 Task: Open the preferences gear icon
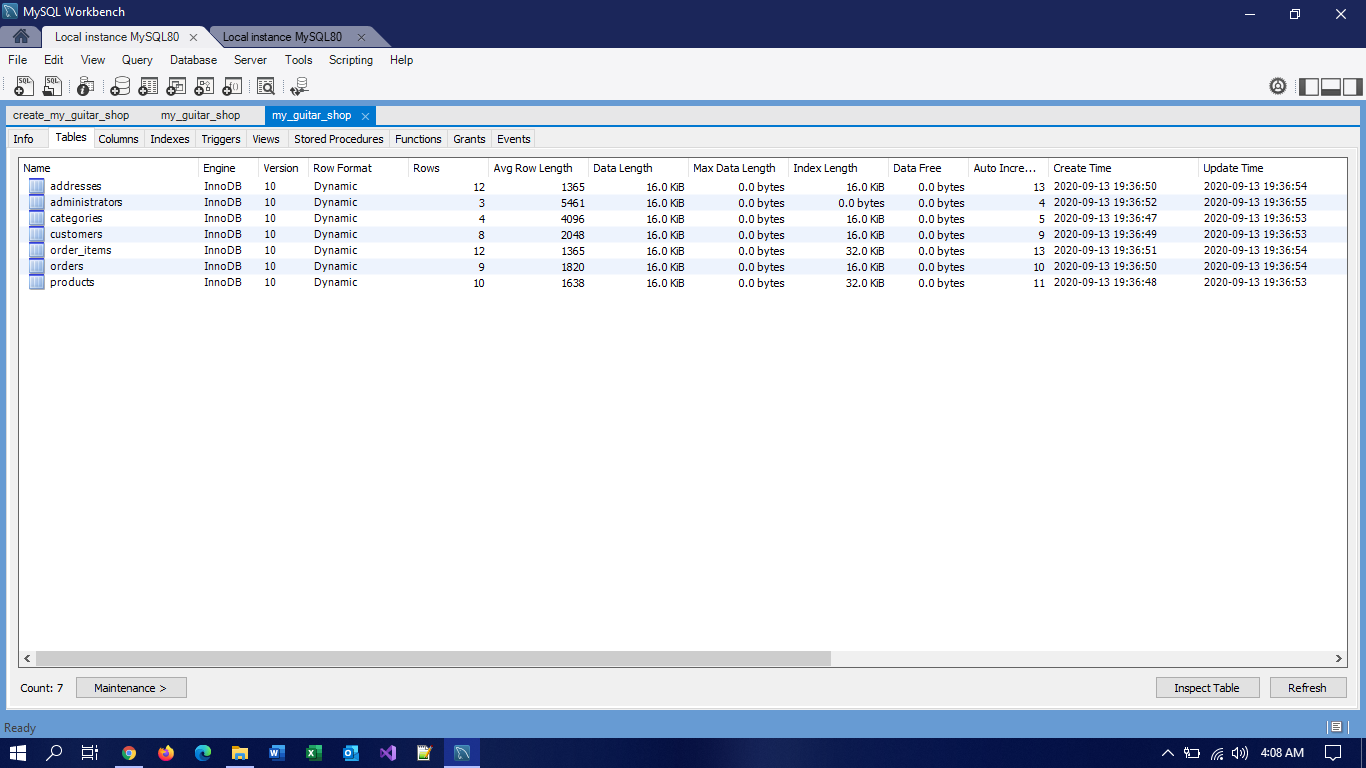coord(1278,86)
